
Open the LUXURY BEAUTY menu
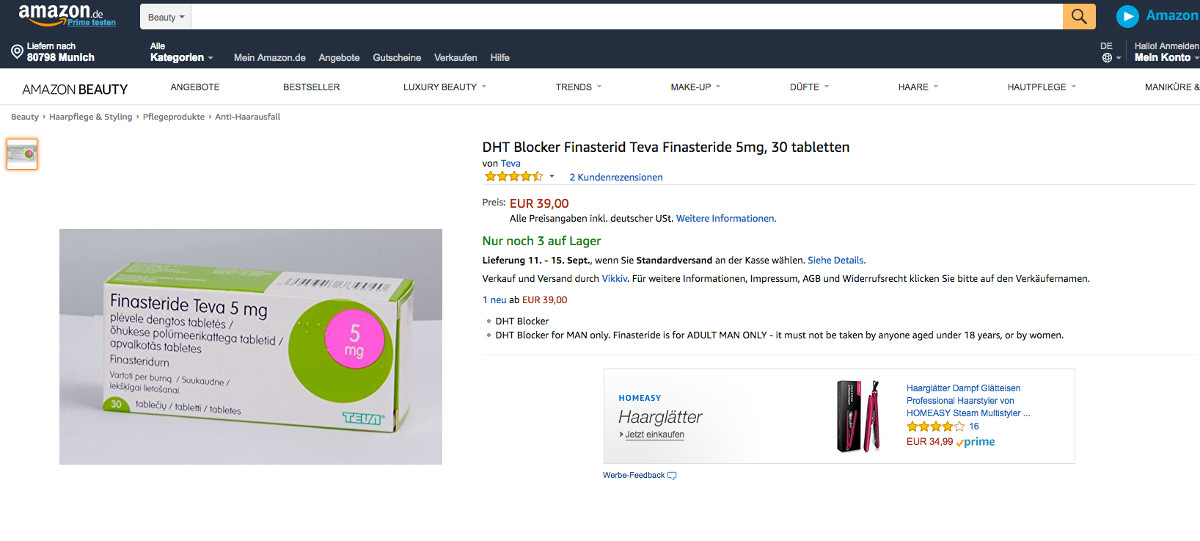click(x=444, y=87)
